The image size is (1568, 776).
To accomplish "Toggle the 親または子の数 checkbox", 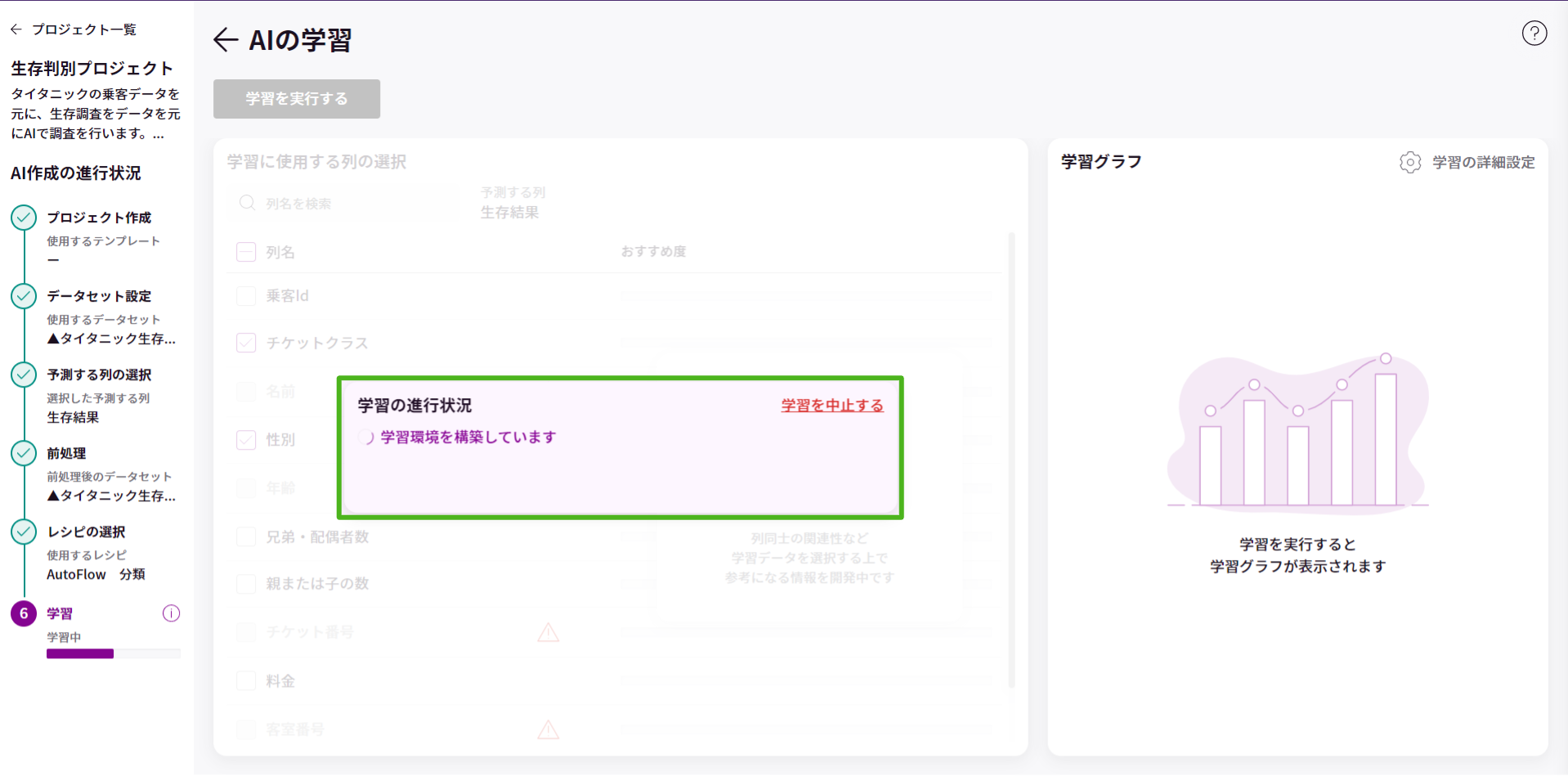I will pyautogui.click(x=246, y=584).
